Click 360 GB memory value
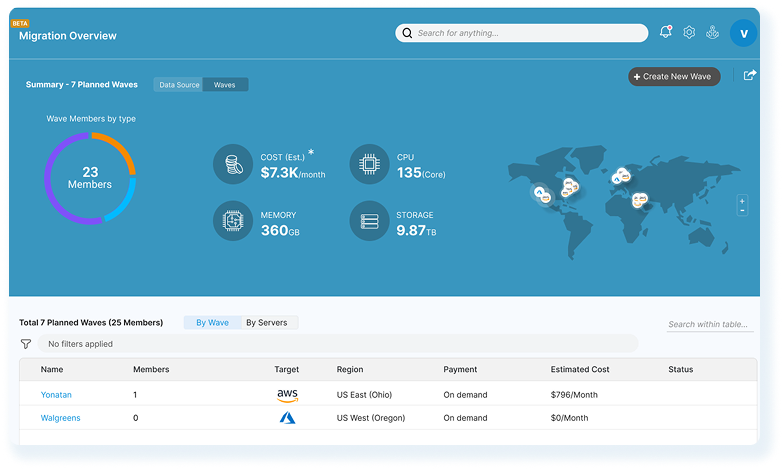The width and height of the screenshot is (783, 470). pos(280,230)
